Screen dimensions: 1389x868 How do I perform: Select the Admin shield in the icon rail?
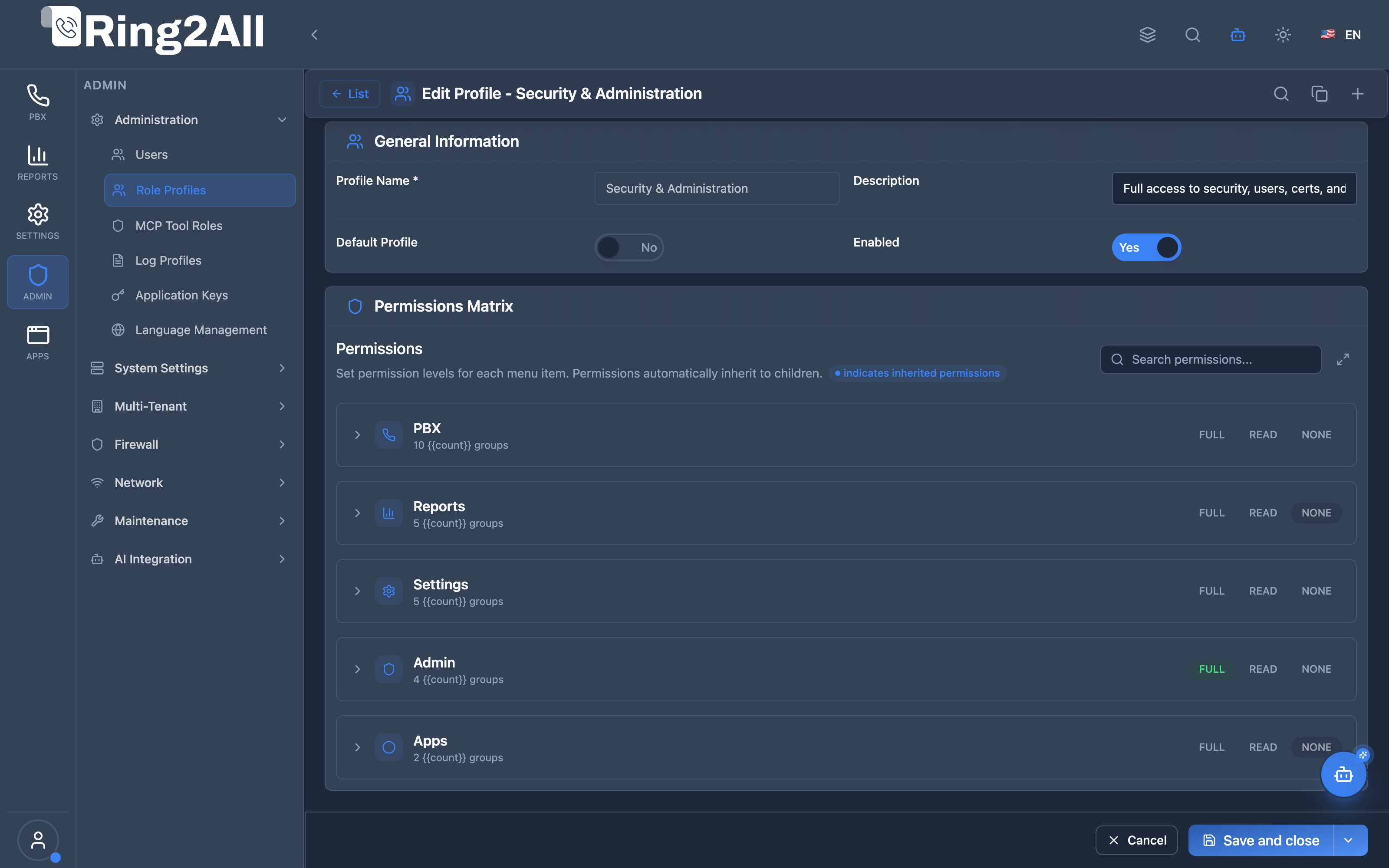37,282
